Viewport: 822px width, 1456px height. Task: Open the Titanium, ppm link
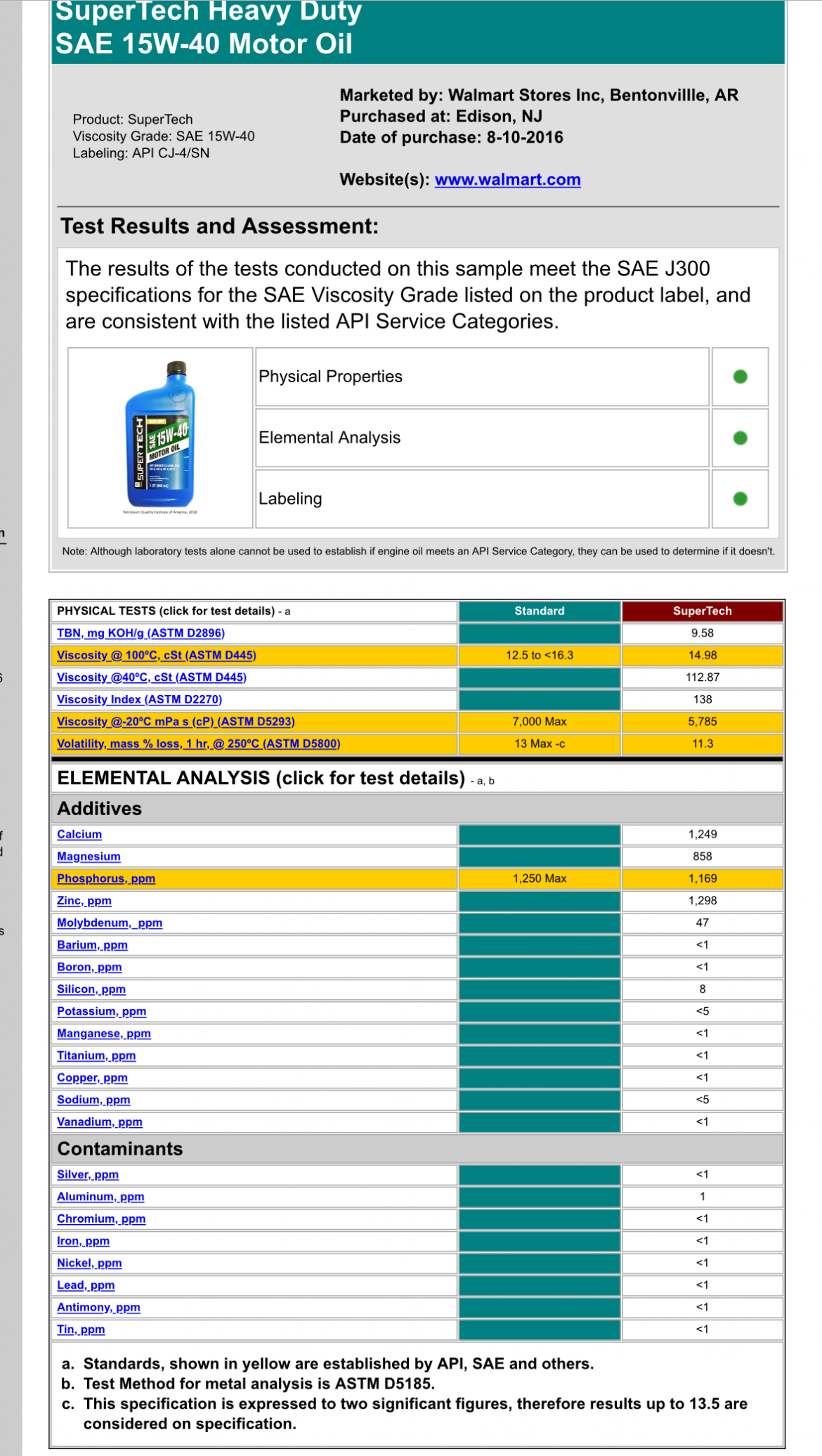click(x=96, y=1055)
